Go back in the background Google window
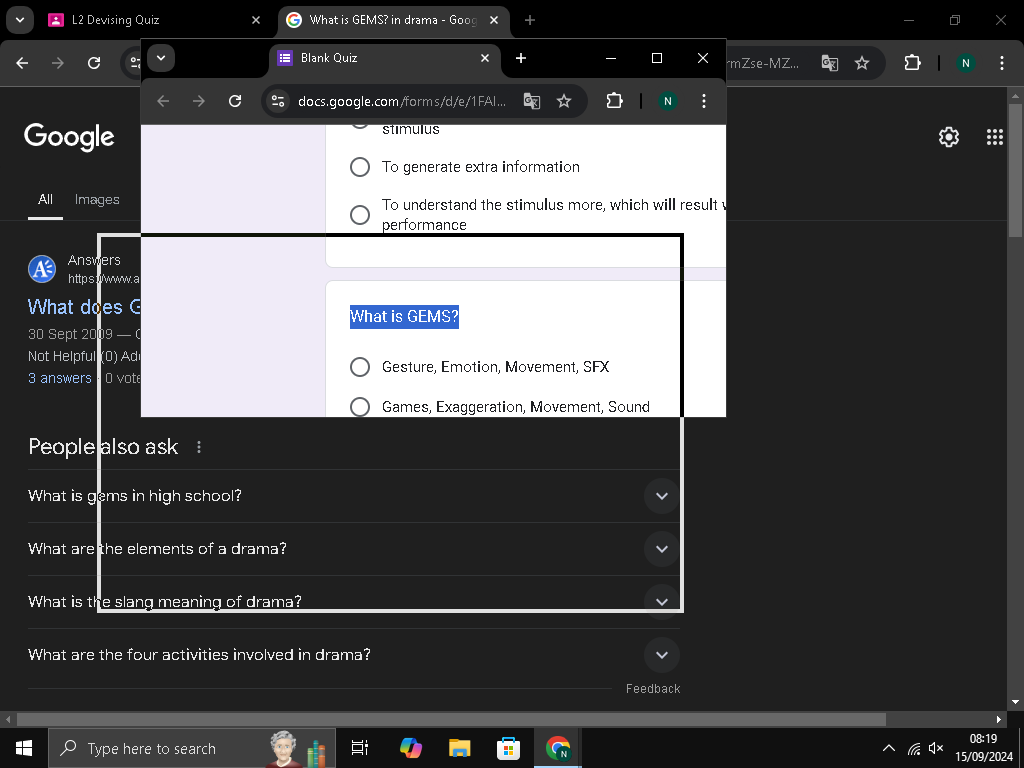Viewport: 1024px width, 768px height. coord(22,63)
